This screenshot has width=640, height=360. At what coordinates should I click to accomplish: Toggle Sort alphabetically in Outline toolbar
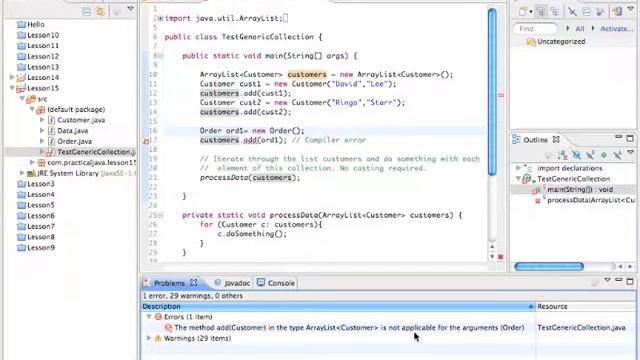563,155
